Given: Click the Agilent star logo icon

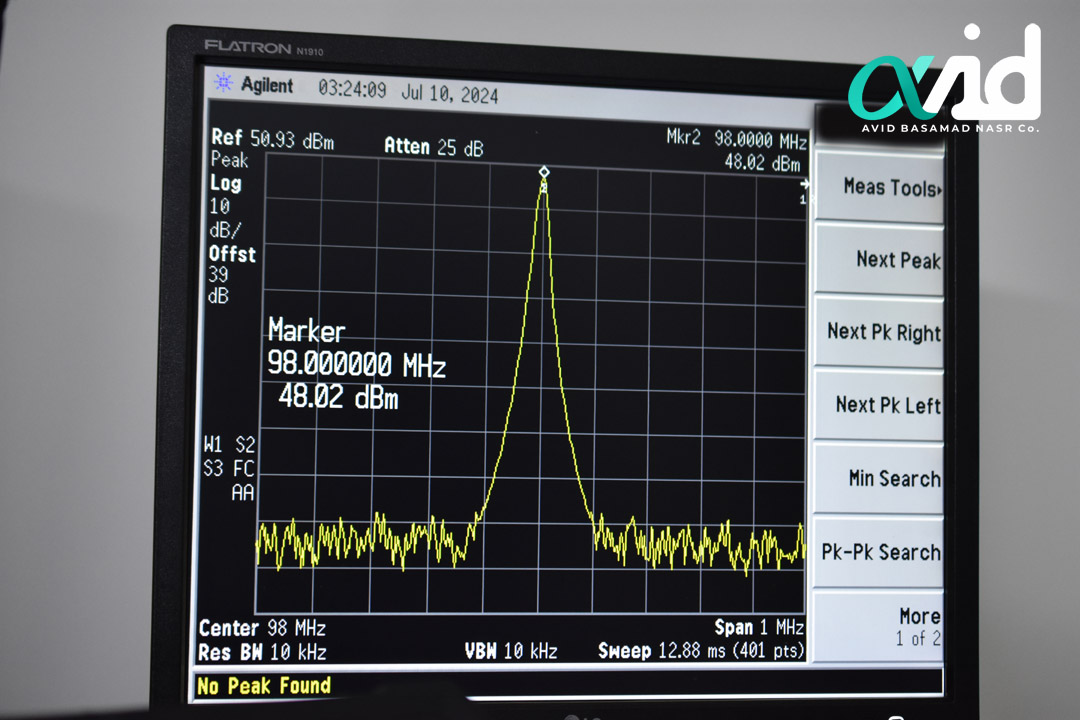Looking at the screenshot, I should click(223, 83).
